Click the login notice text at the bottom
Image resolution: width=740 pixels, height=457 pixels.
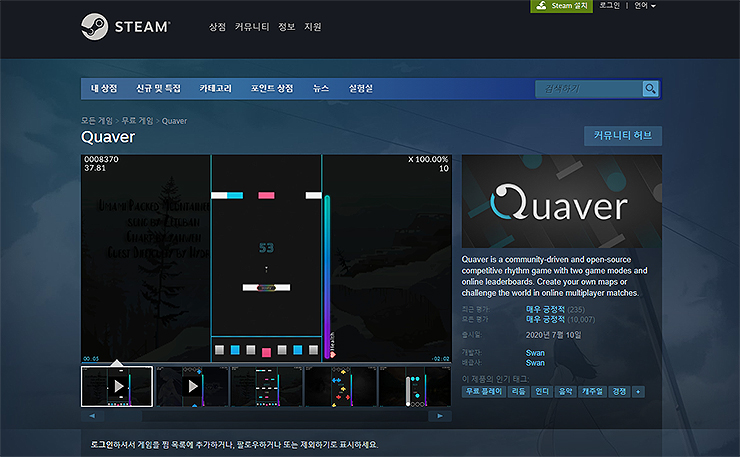click(x=234, y=445)
